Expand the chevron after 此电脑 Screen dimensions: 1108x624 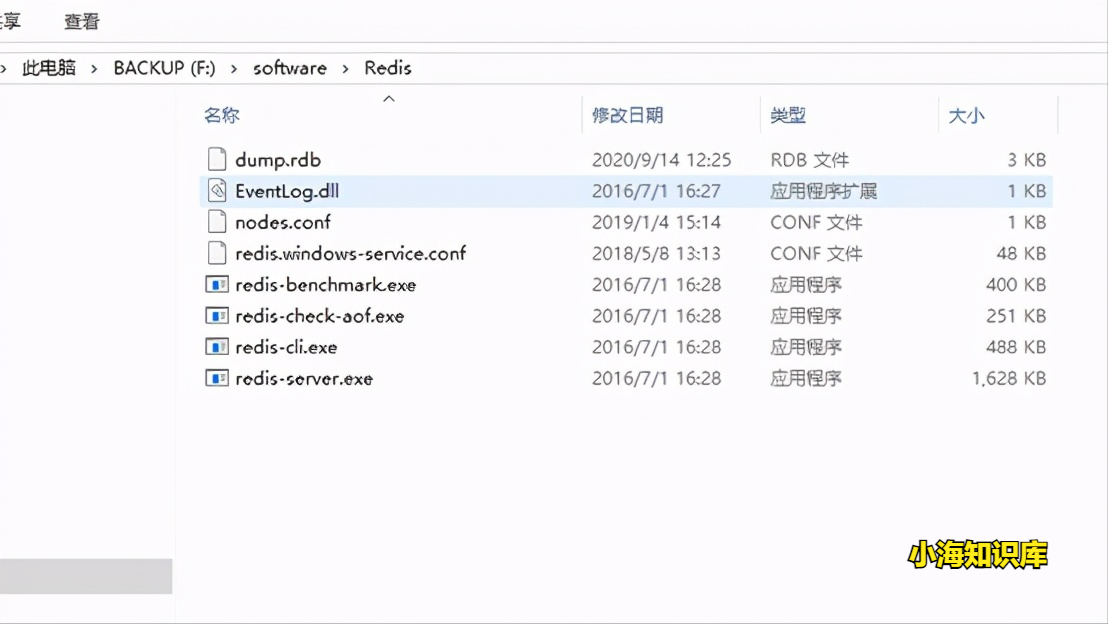(x=94, y=69)
